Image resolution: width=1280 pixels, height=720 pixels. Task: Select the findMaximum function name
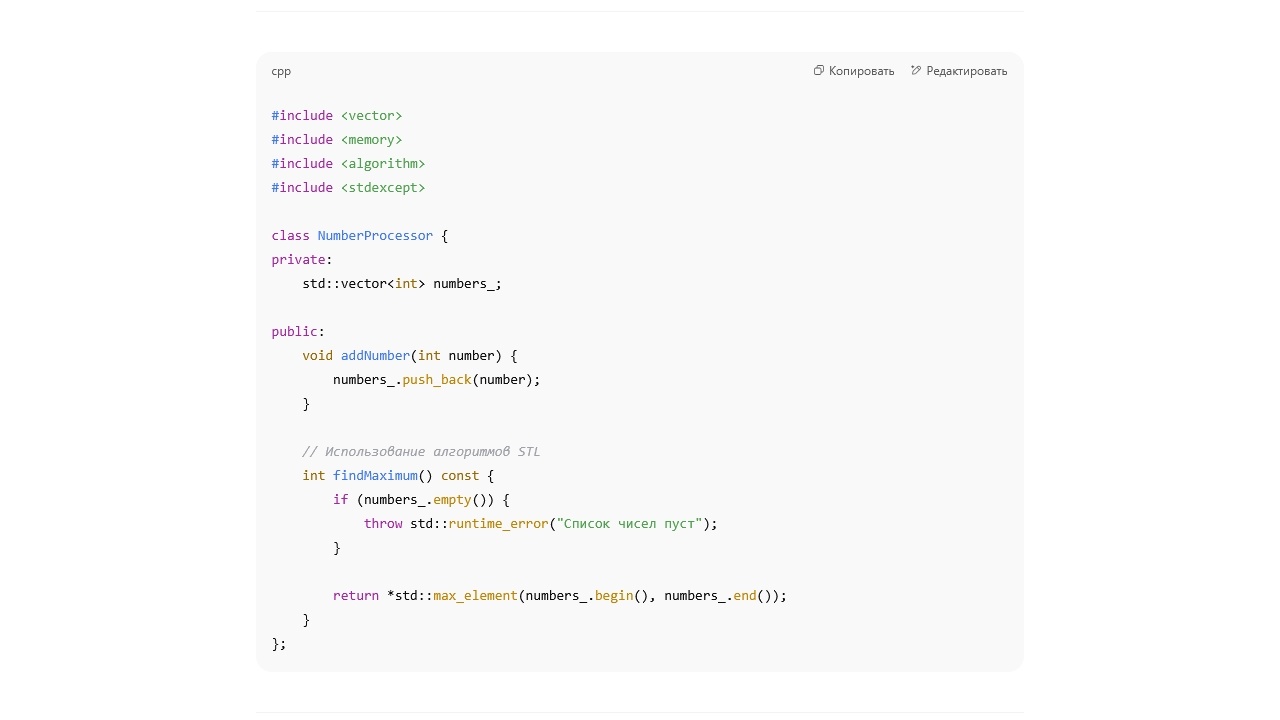(375, 475)
